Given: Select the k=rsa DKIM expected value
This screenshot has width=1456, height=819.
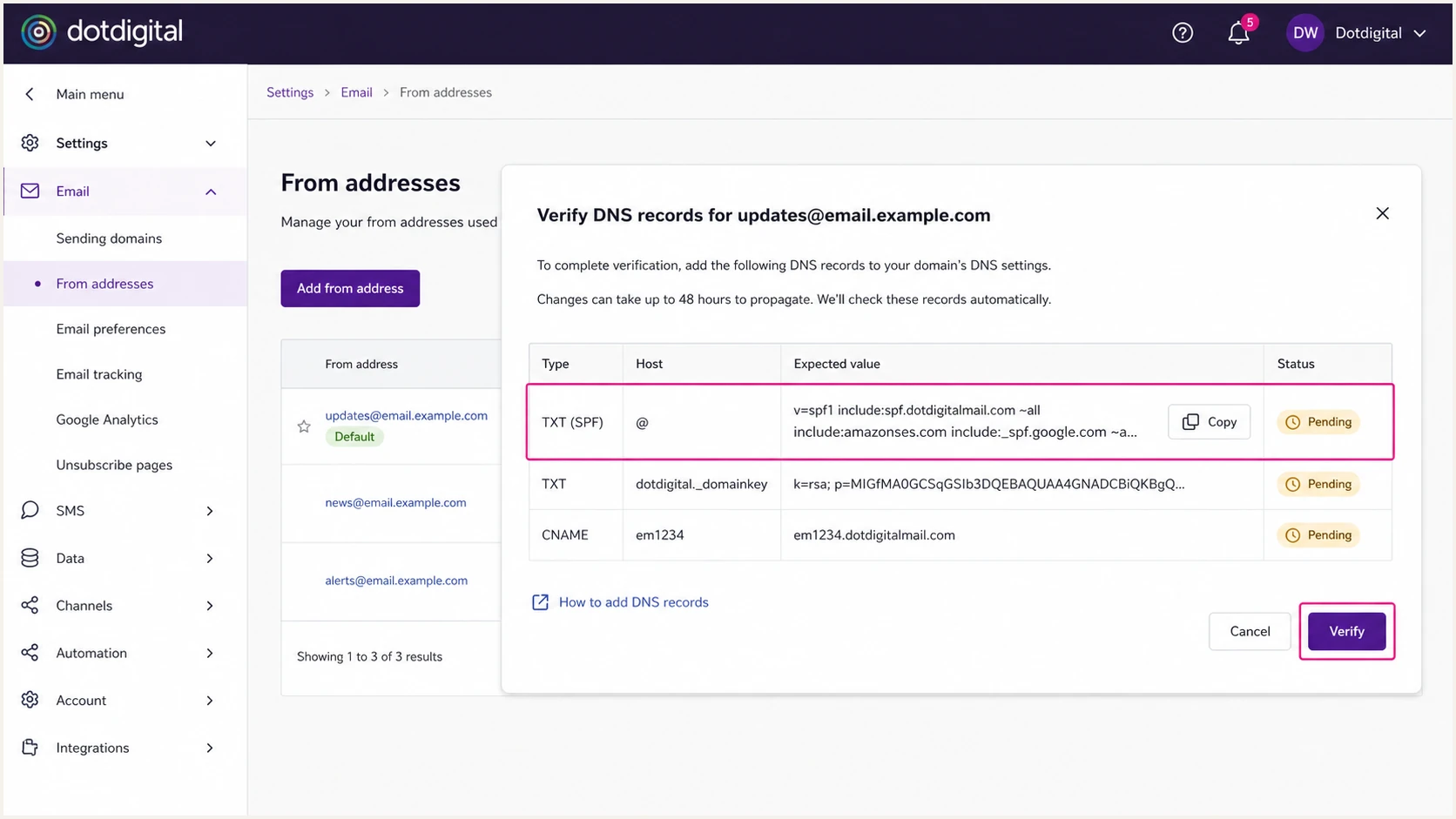Looking at the screenshot, I should [988, 484].
